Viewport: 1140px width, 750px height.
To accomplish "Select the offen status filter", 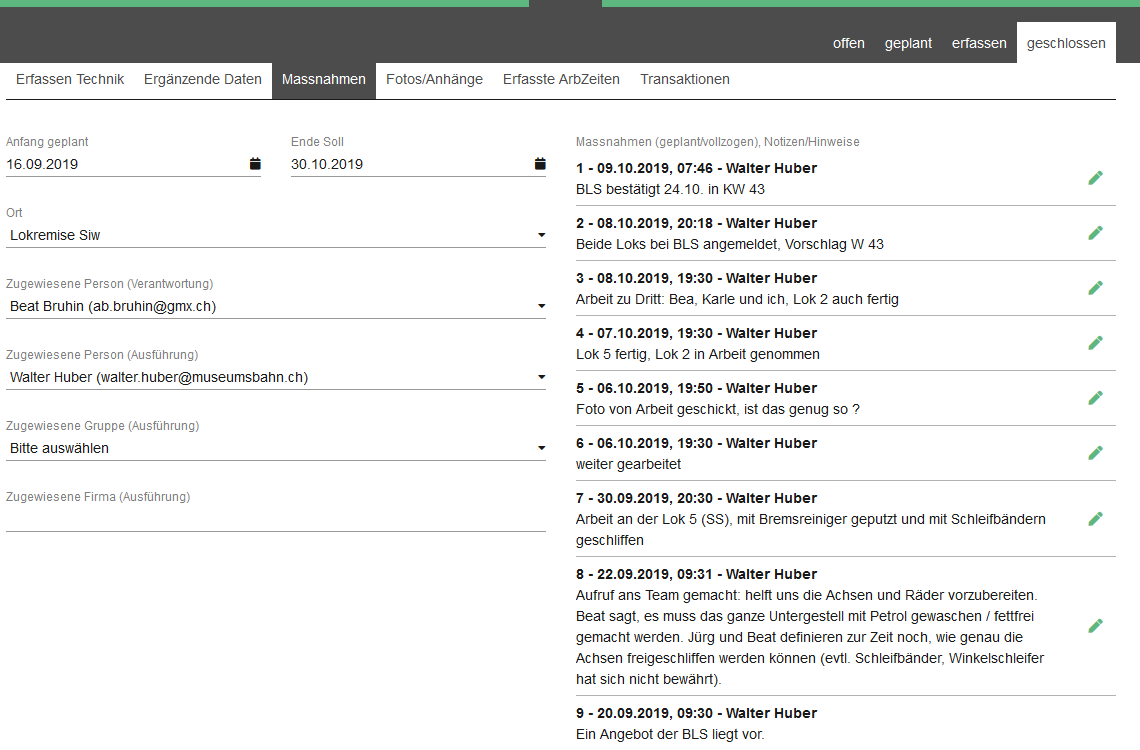I will pos(848,44).
